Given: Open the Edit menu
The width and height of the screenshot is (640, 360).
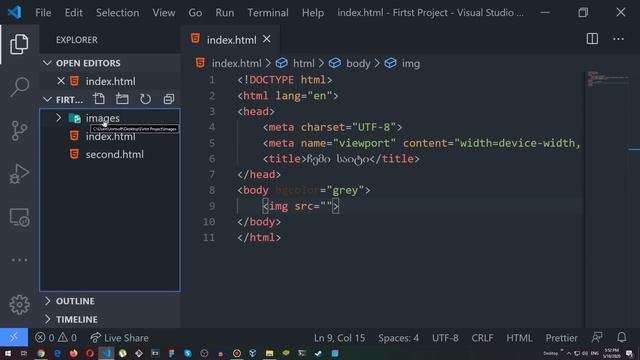Looking at the screenshot, I should click(73, 13).
